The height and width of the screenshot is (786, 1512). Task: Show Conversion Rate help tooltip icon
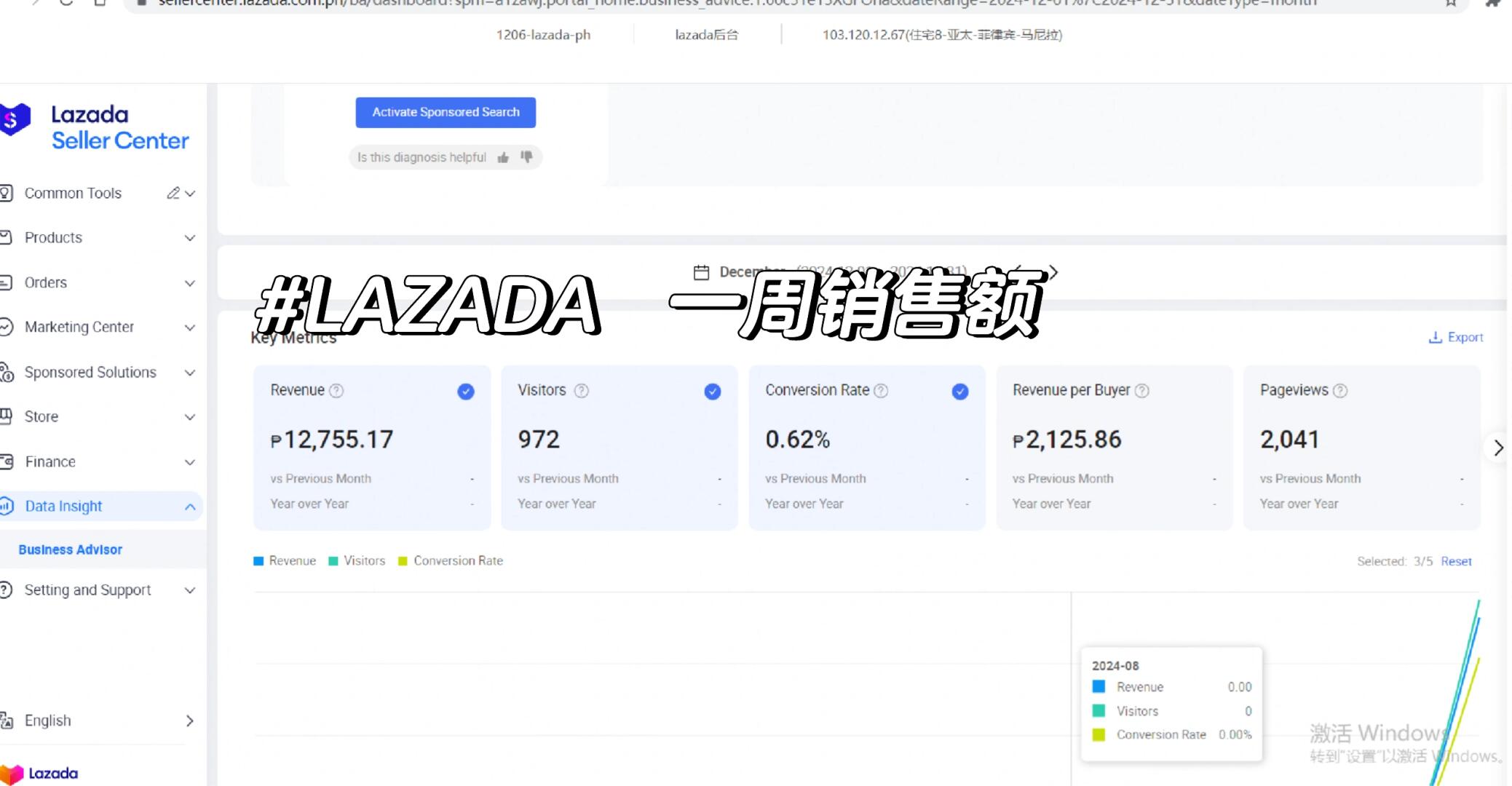click(x=881, y=391)
